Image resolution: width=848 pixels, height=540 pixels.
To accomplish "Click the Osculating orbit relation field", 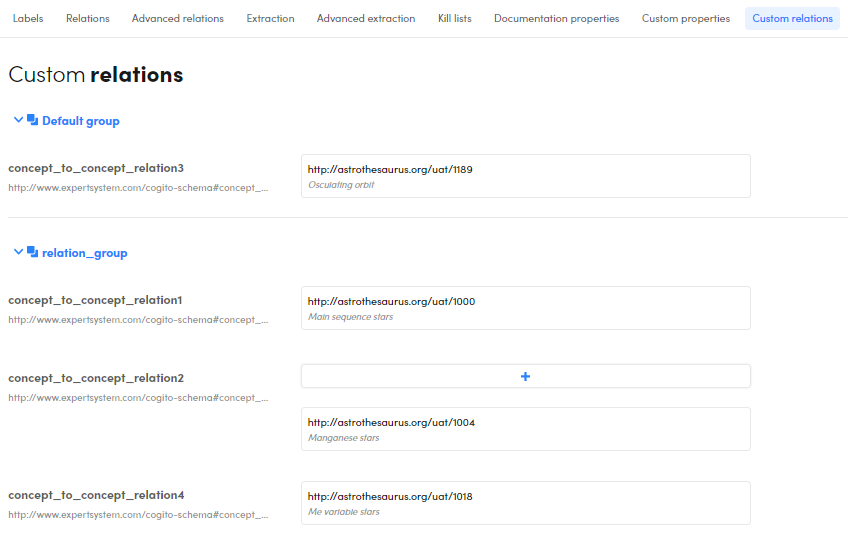I will pos(525,176).
